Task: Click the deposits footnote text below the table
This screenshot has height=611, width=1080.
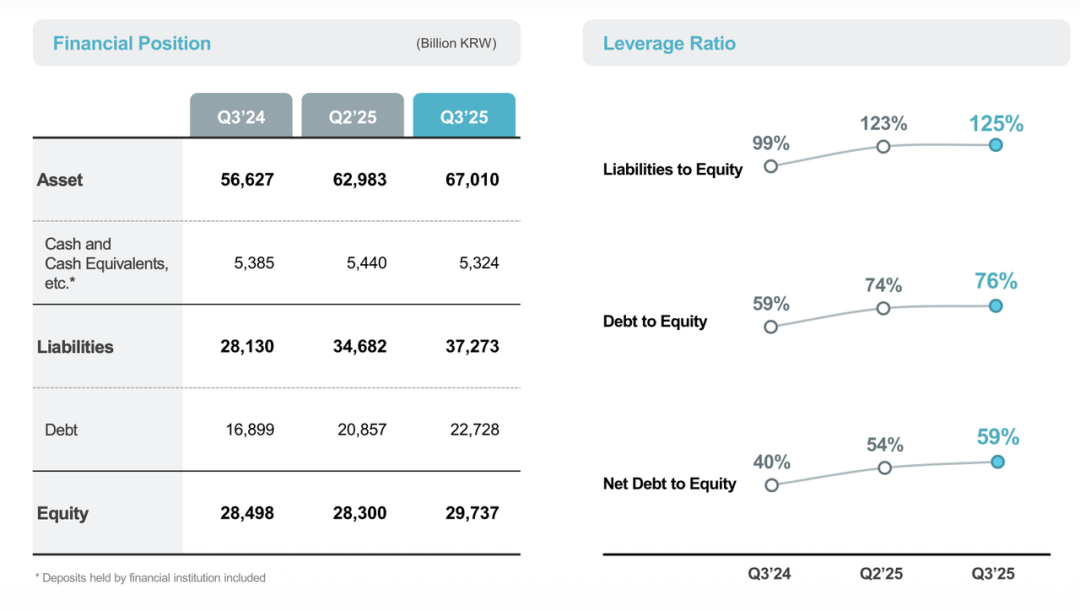Action: [150, 577]
